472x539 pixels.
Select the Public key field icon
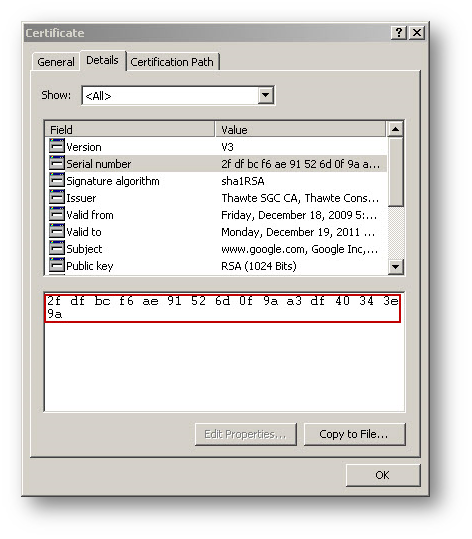(57, 265)
